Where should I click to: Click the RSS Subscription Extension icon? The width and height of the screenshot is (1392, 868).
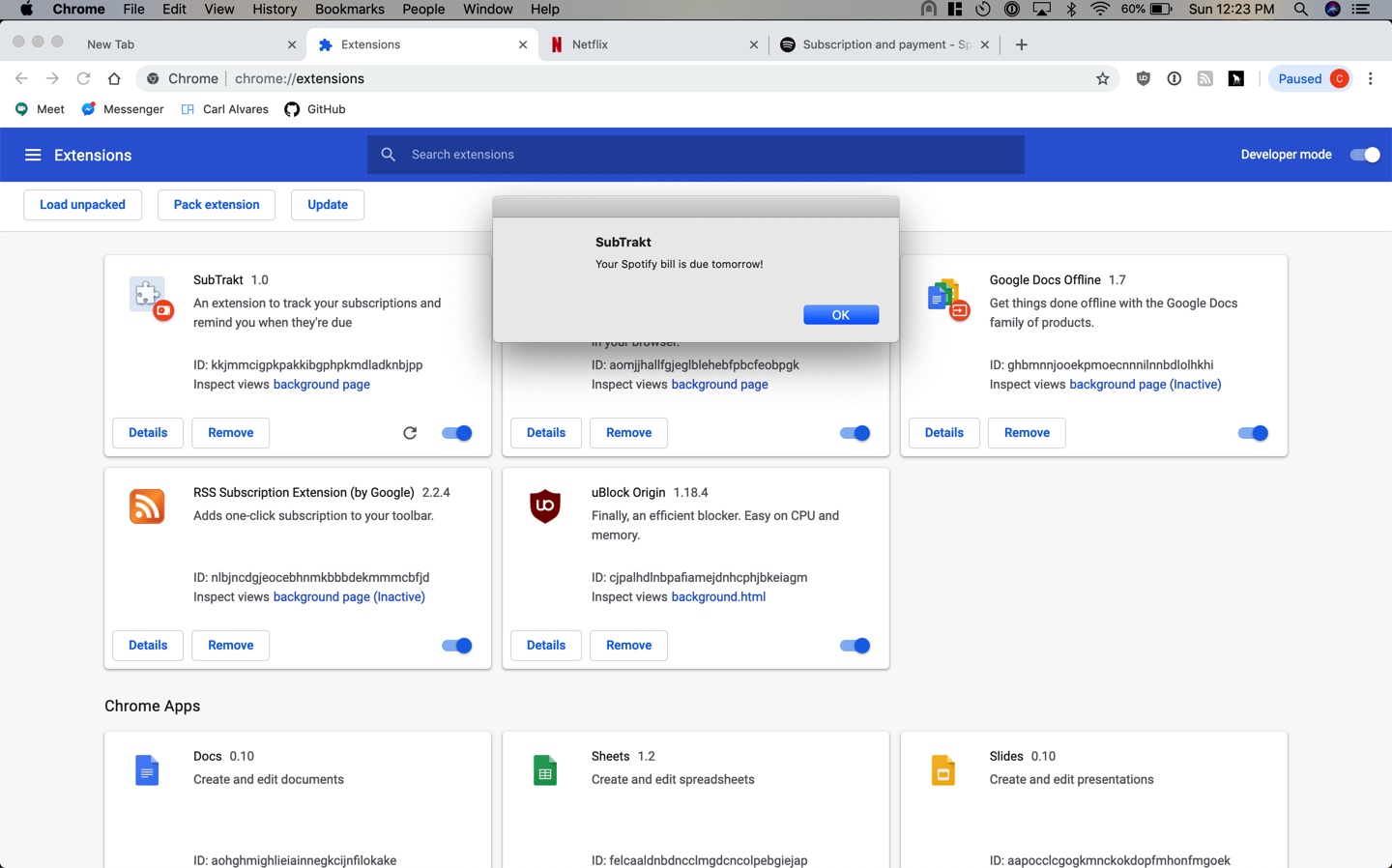coord(147,506)
